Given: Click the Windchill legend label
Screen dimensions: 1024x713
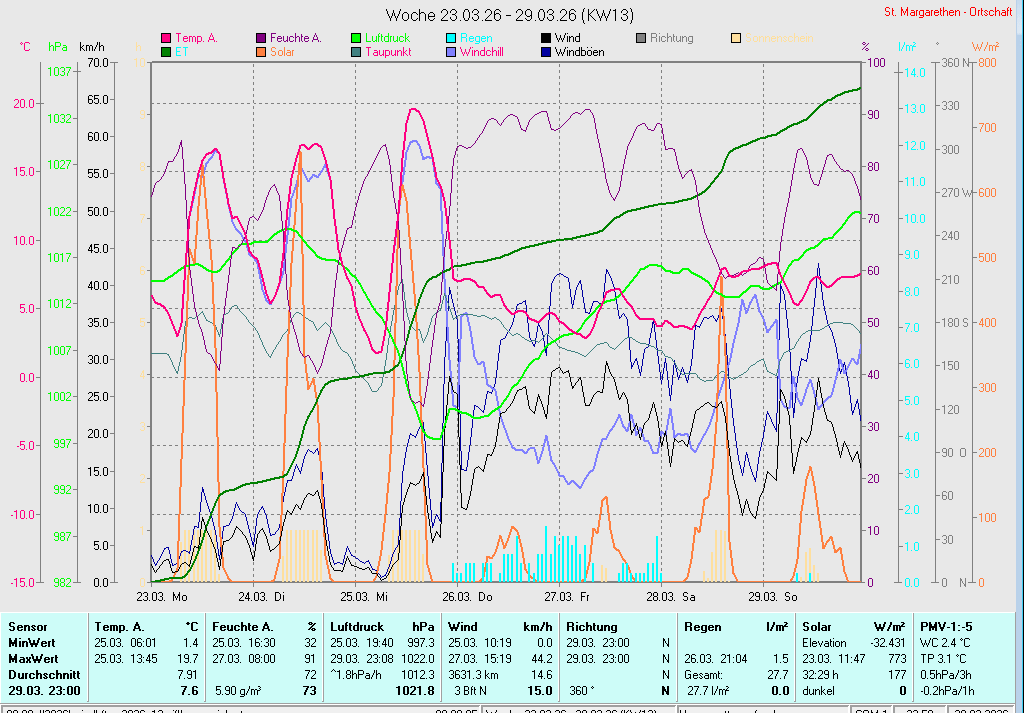Looking at the screenshot, I should click(x=482, y=51).
